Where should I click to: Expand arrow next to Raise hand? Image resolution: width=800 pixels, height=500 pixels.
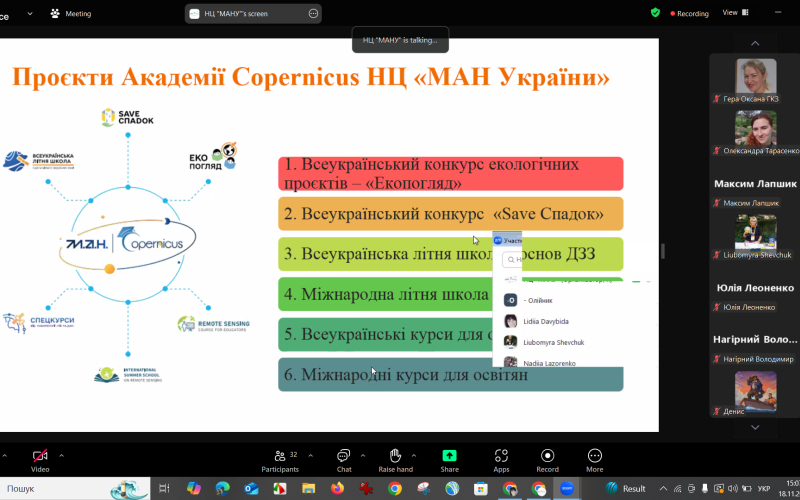[x=413, y=455]
